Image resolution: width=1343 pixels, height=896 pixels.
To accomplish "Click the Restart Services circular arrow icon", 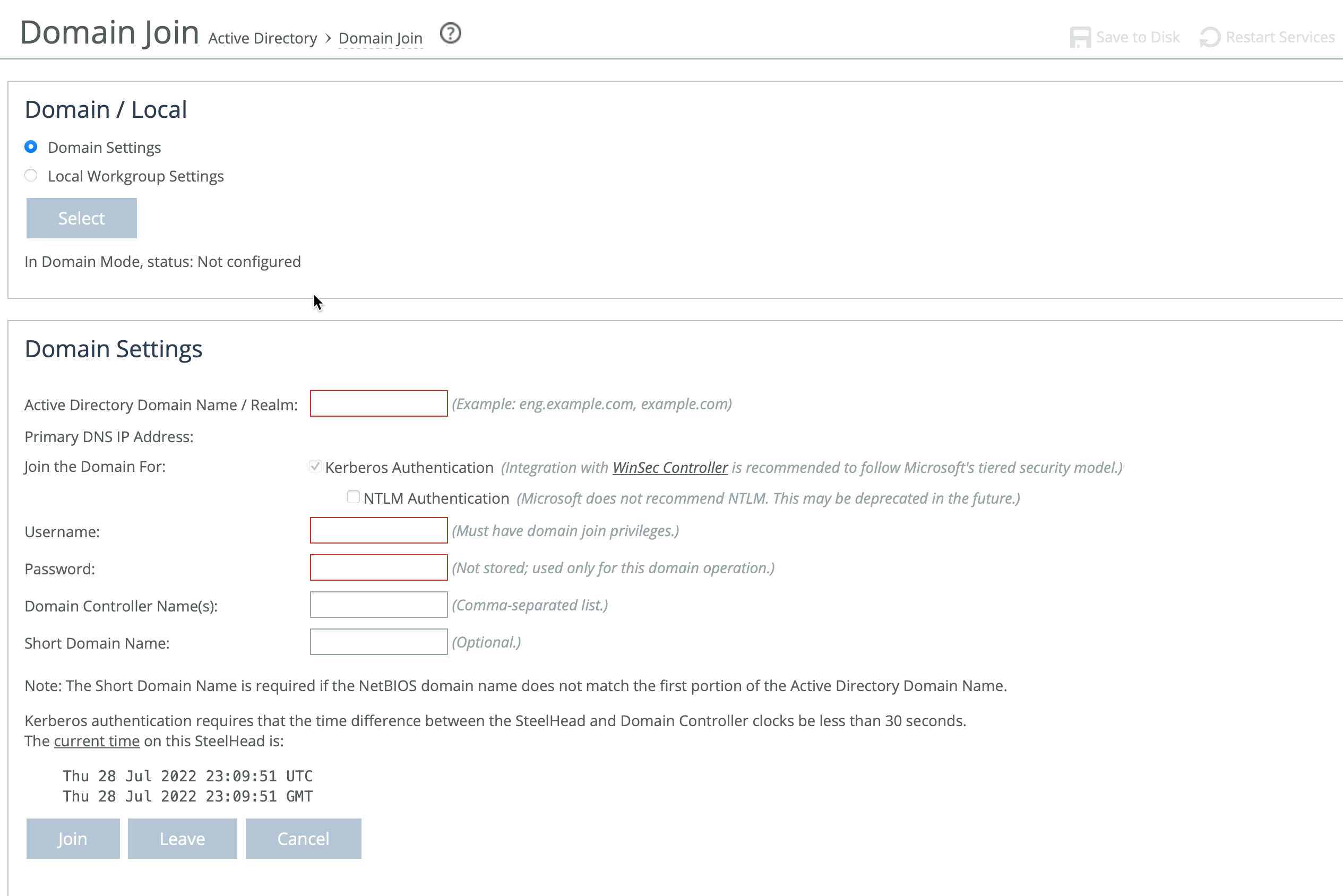I will (1210, 38).
